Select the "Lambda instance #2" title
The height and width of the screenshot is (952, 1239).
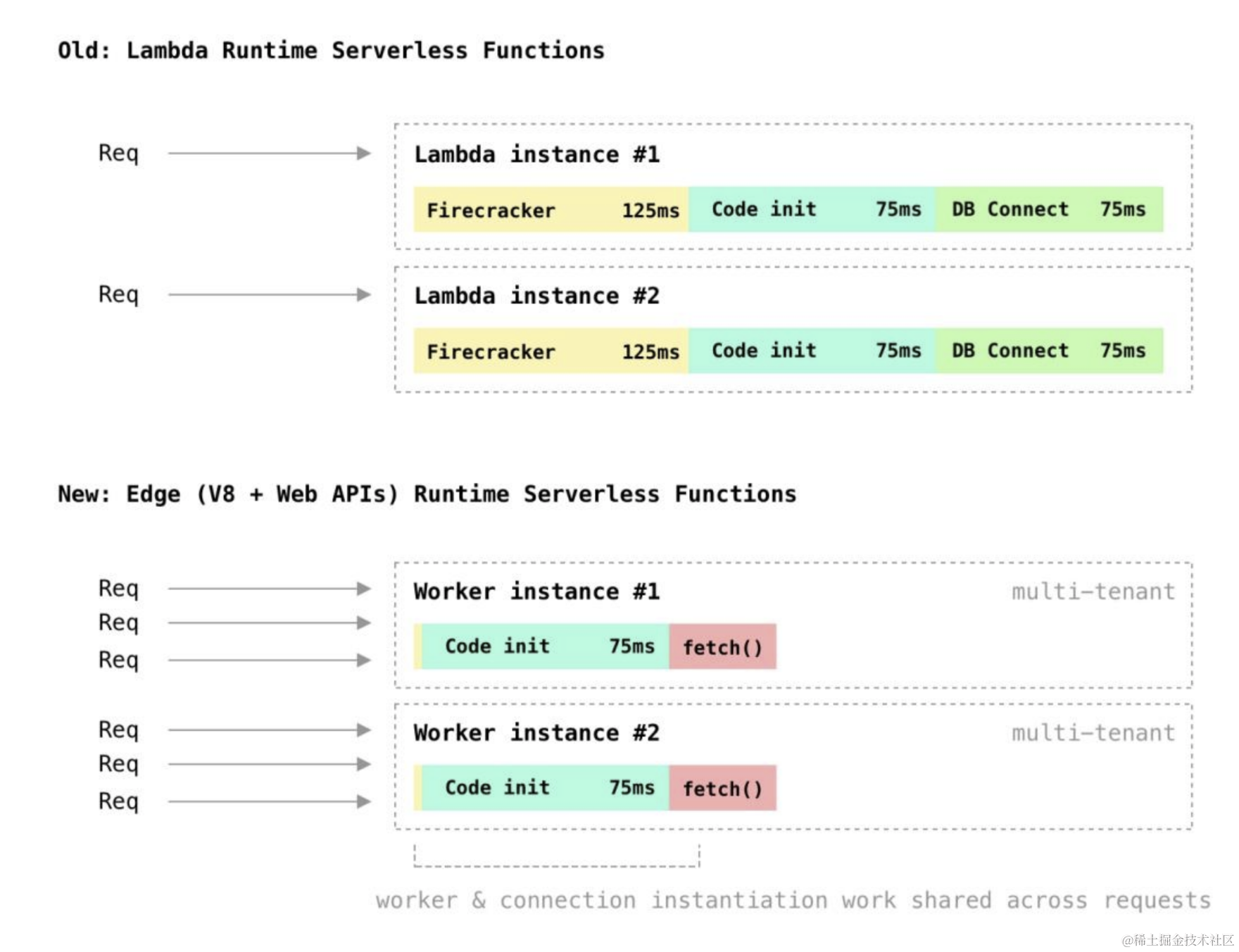click(536, 296)
